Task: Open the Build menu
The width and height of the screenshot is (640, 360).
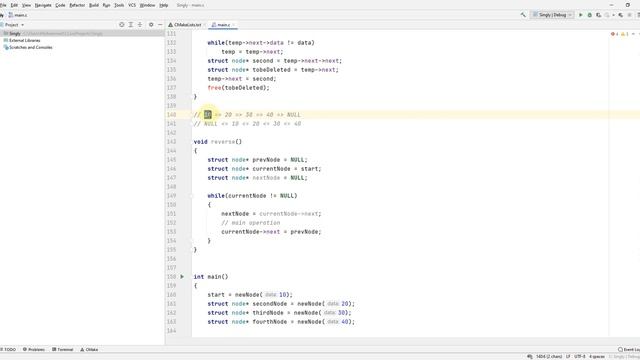Action: 94,5
